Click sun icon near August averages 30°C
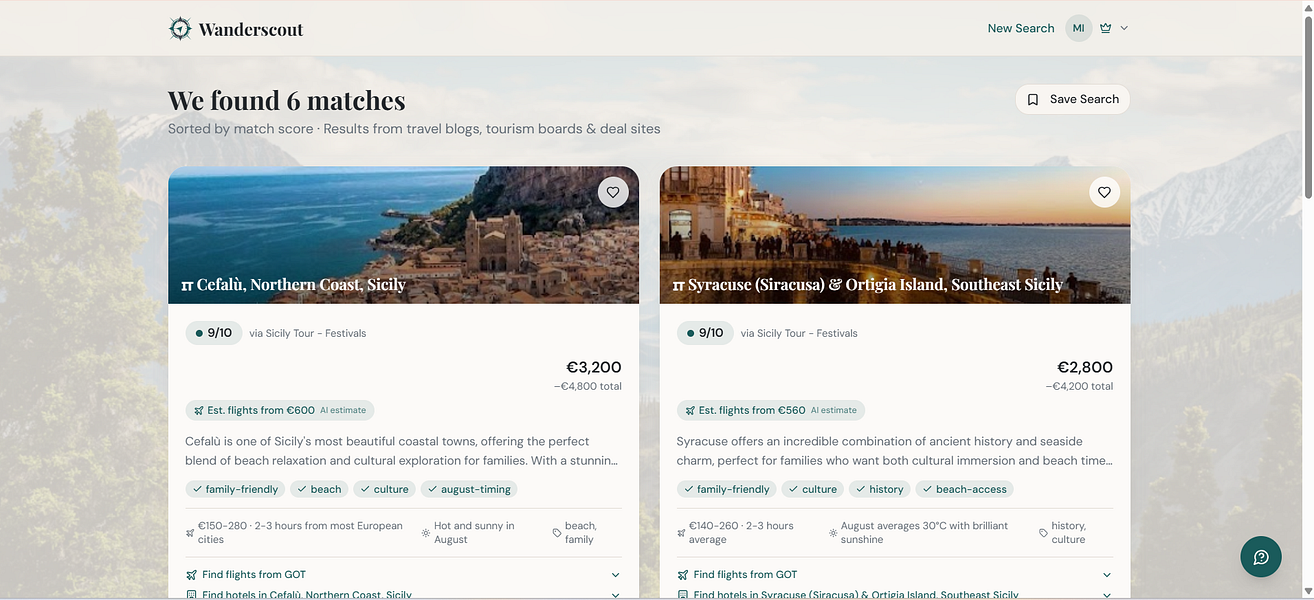Viewport: 1314px width, 600px height. [x=834, y=533]
